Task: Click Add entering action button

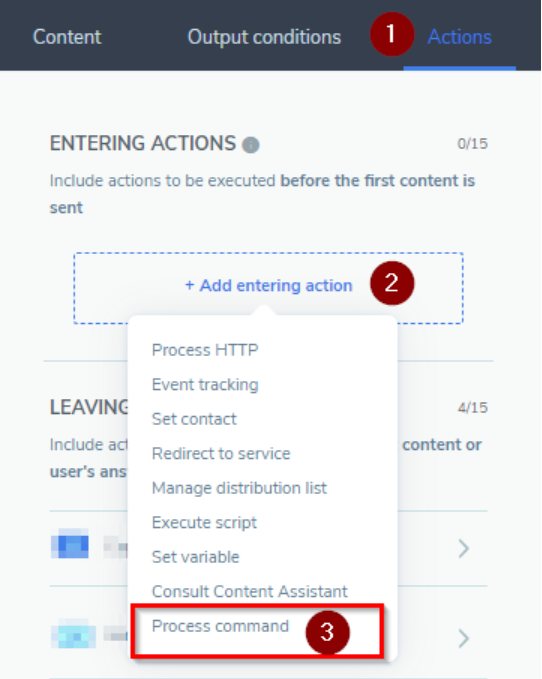Action: click(268, 286)
